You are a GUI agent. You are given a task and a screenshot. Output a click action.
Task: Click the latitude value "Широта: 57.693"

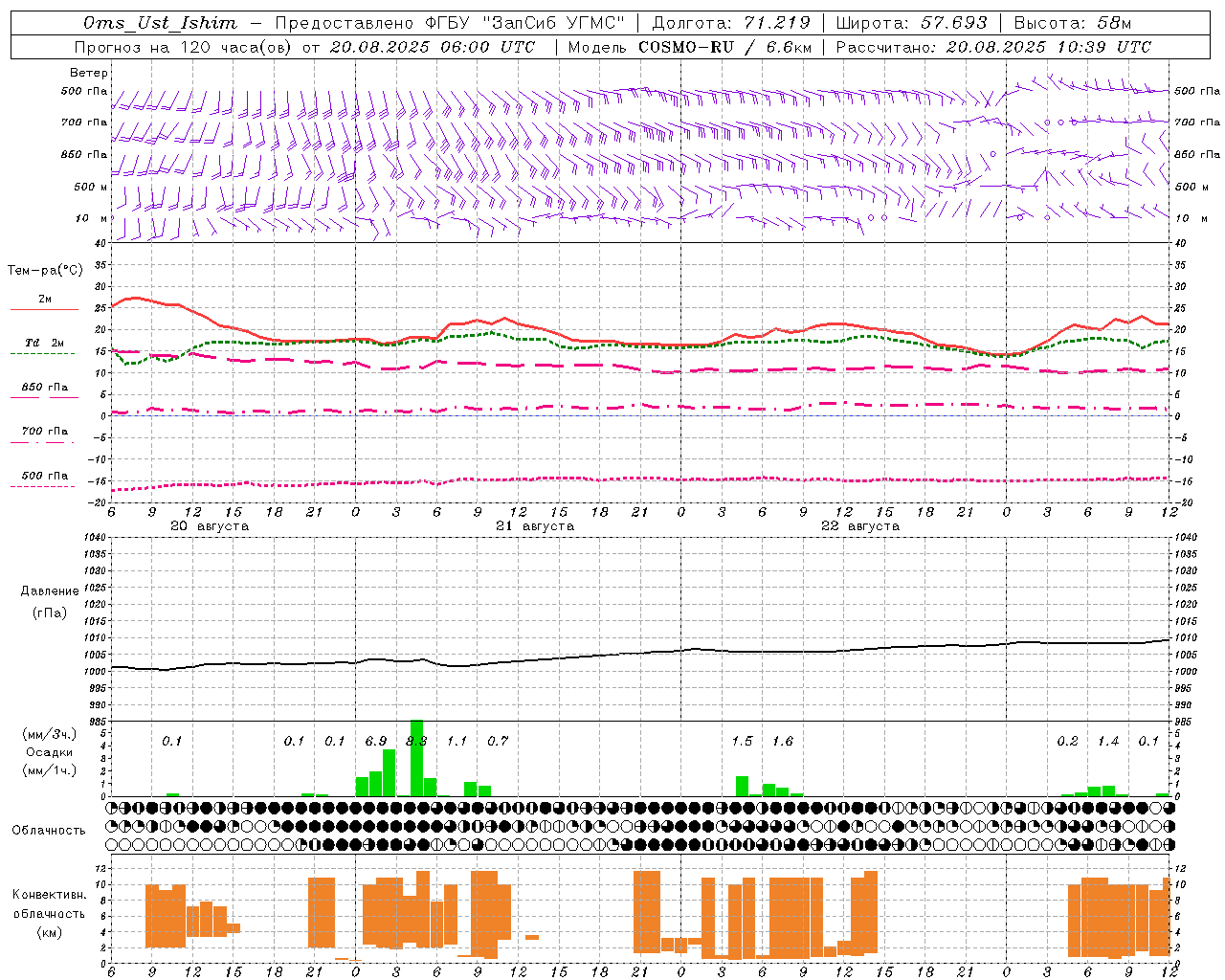pyautogui.click(x=912, y=23)
